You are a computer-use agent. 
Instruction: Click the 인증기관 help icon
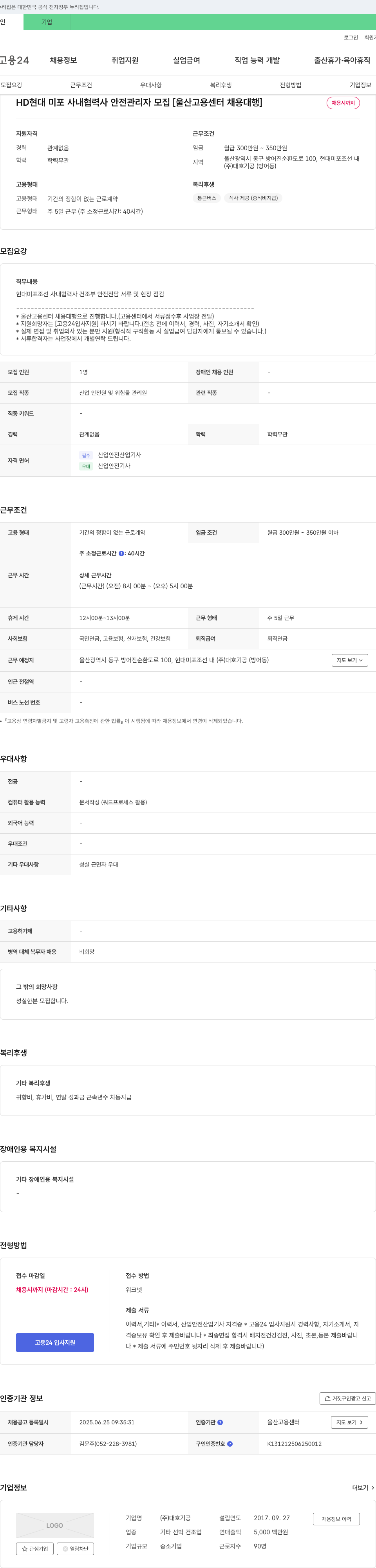[220, 1422]
